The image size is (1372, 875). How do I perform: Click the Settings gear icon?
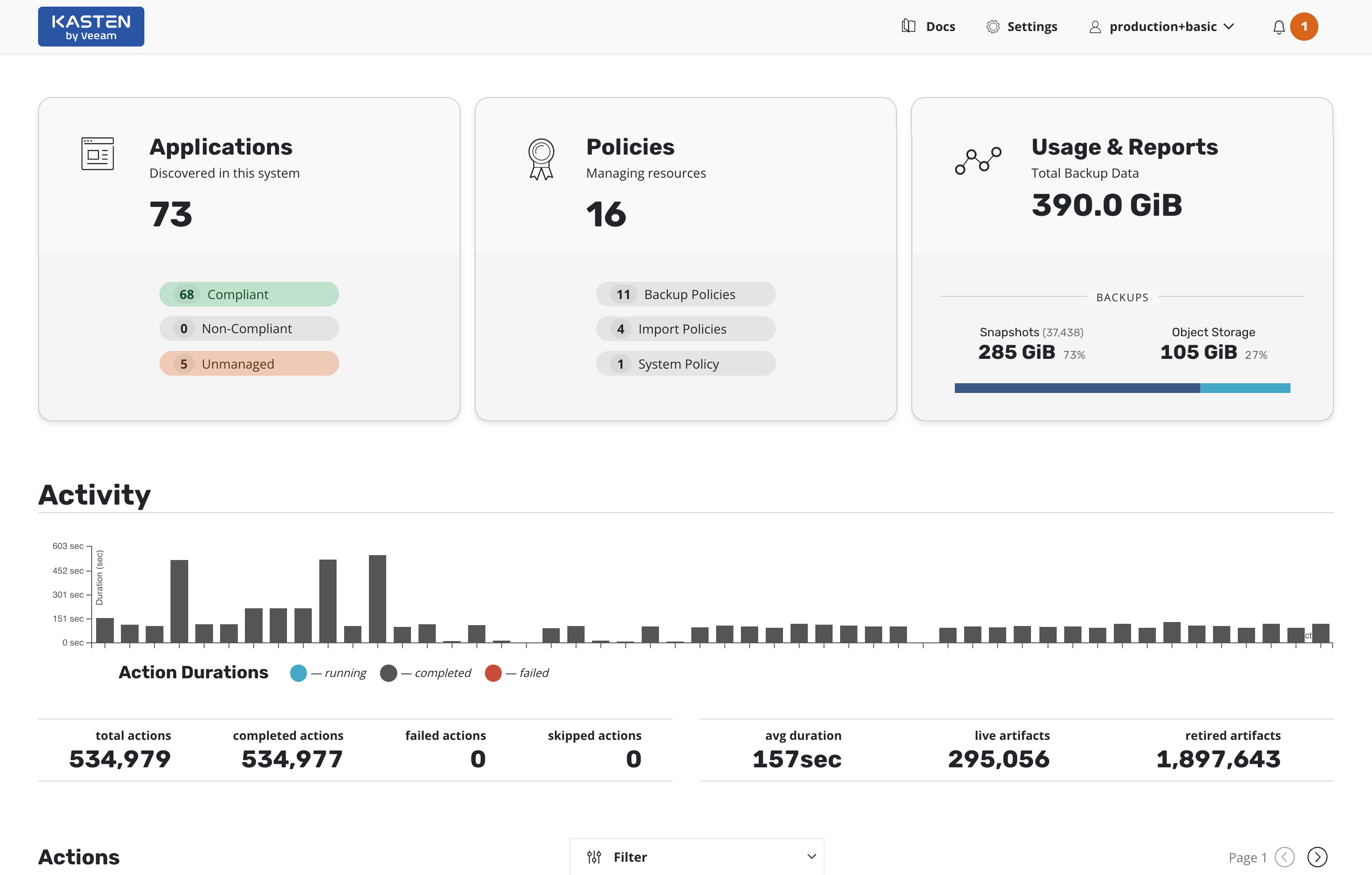992,27
